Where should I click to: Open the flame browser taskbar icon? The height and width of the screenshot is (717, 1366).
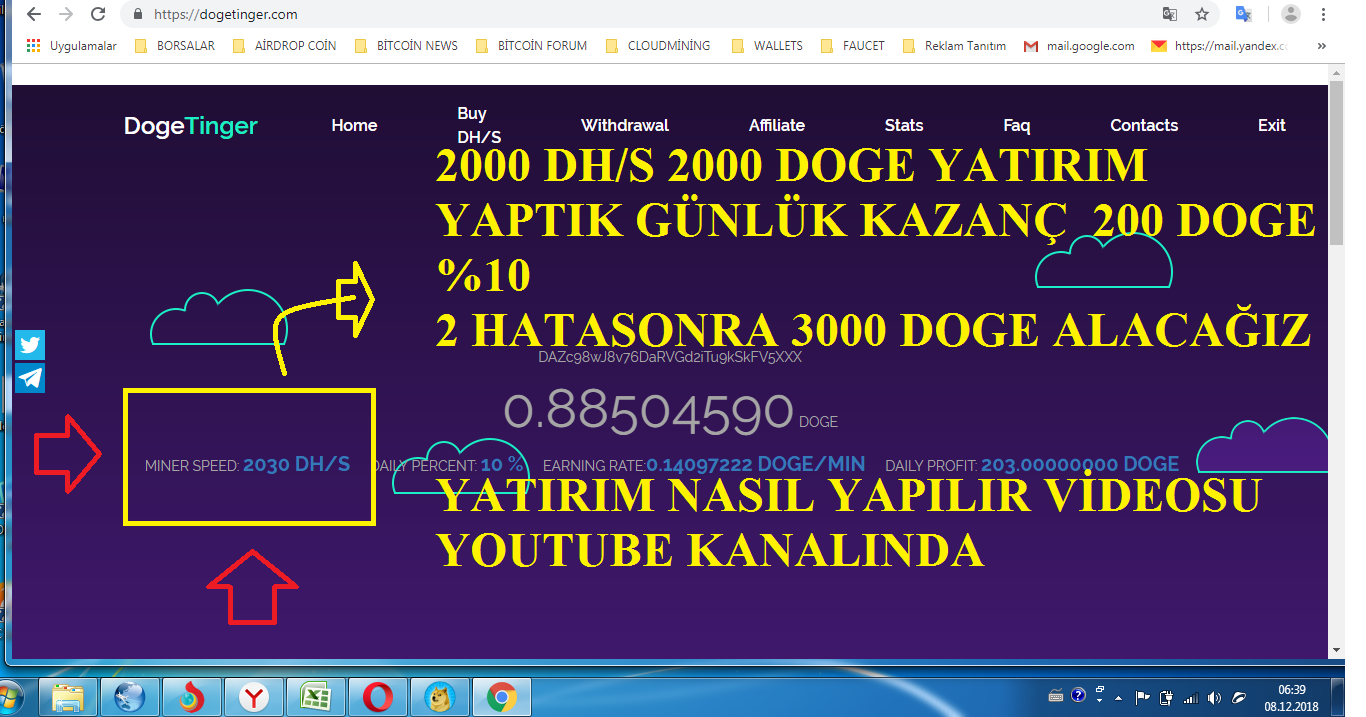tap(191, 696)
